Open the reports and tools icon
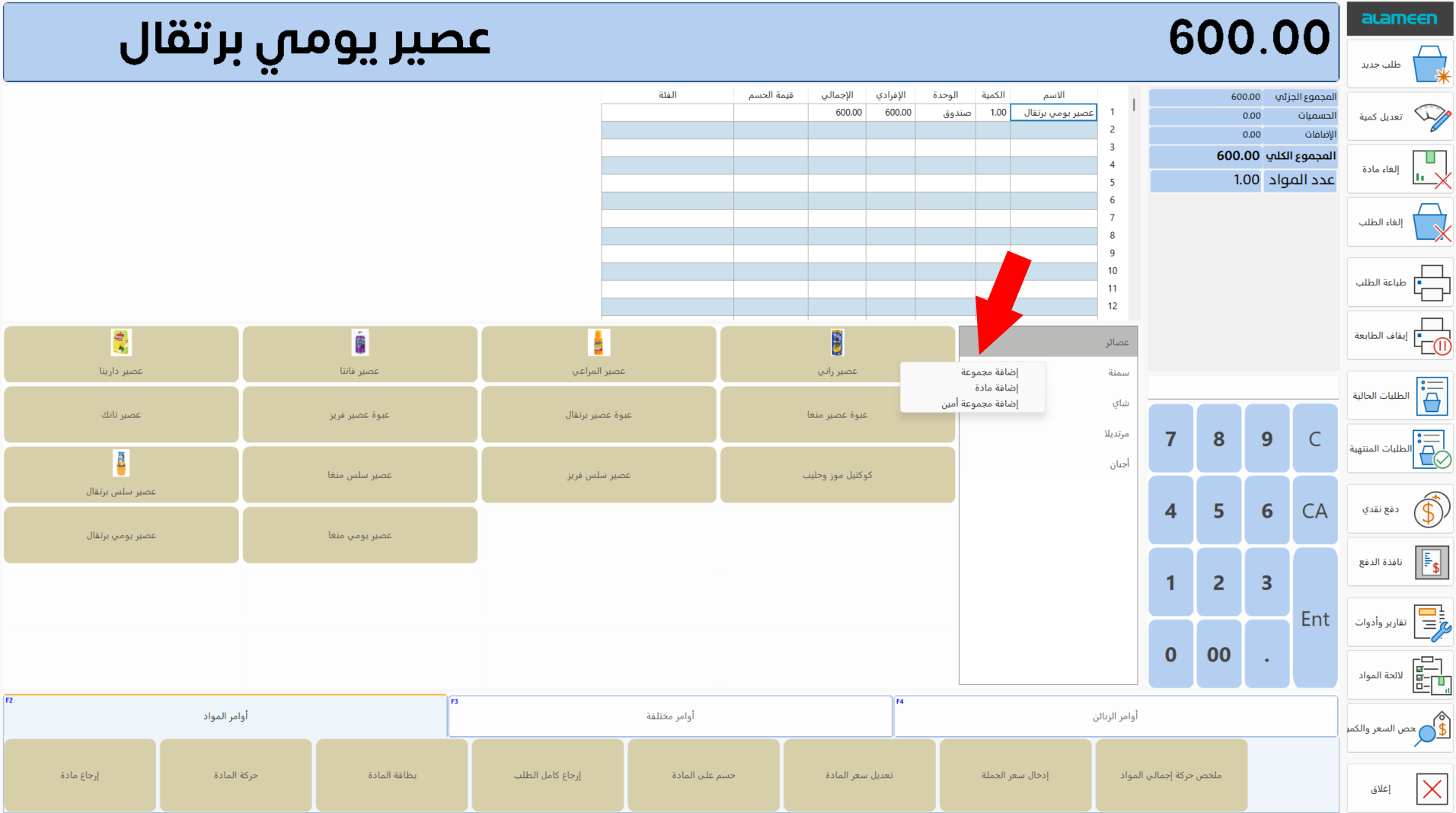This screenshot has width=1456, height=813. (1431, 622)
